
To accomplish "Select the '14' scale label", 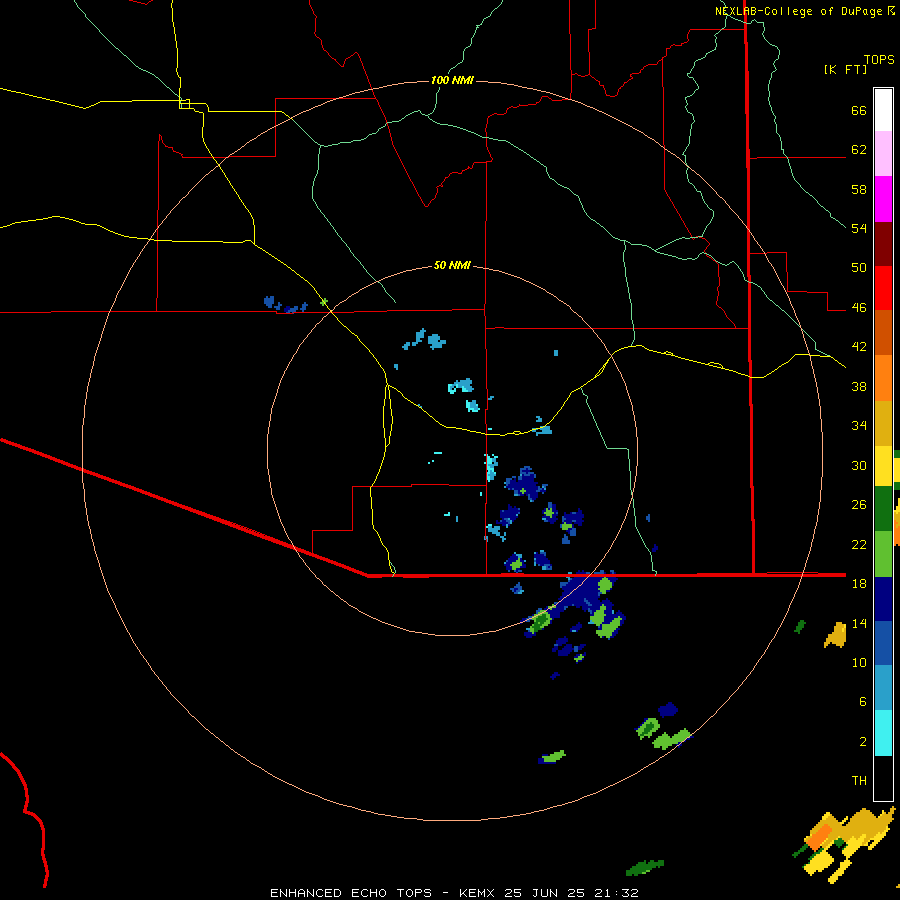I will [x=859, y=623].
